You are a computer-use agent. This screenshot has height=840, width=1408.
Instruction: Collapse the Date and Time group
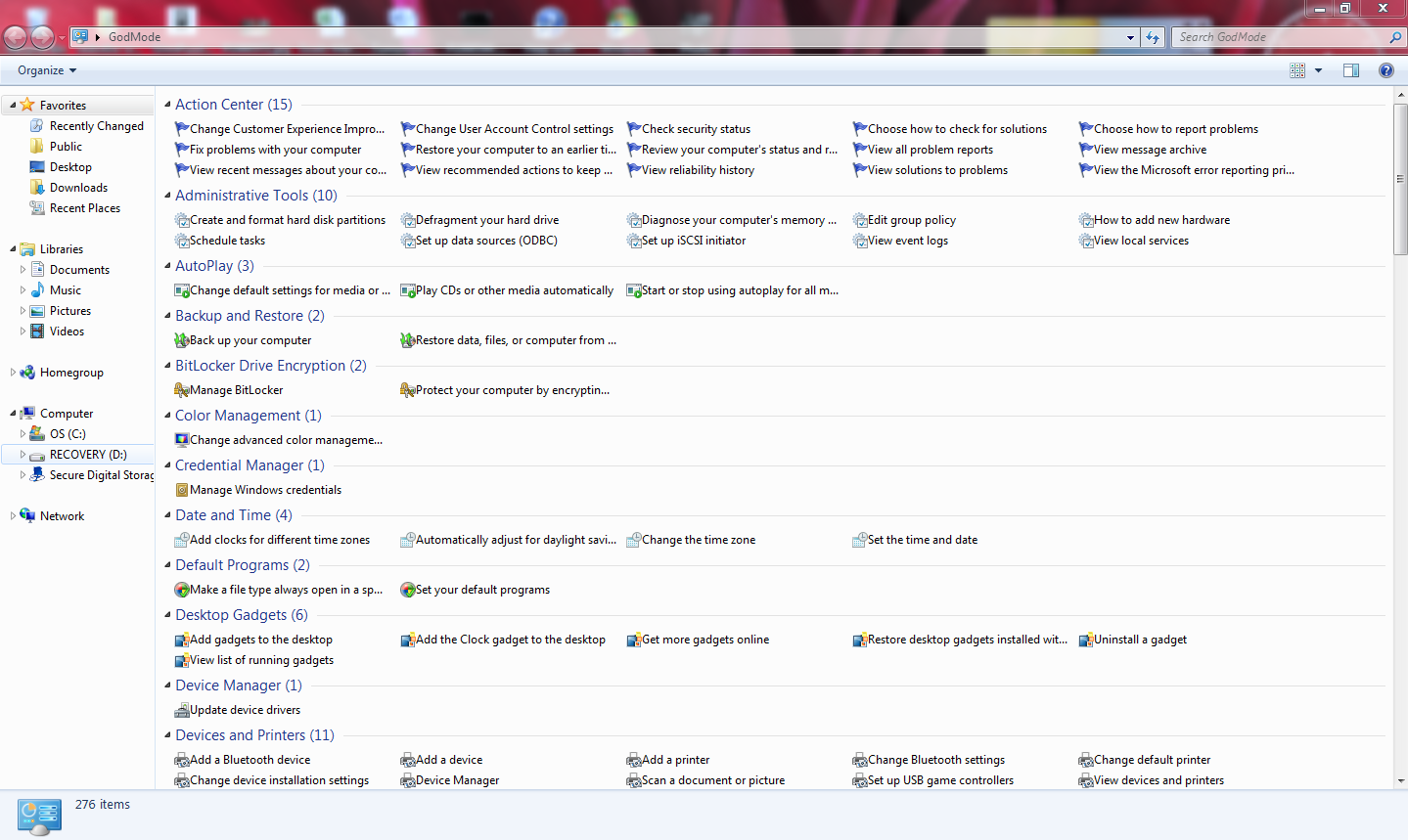click(x=167, y=515)
